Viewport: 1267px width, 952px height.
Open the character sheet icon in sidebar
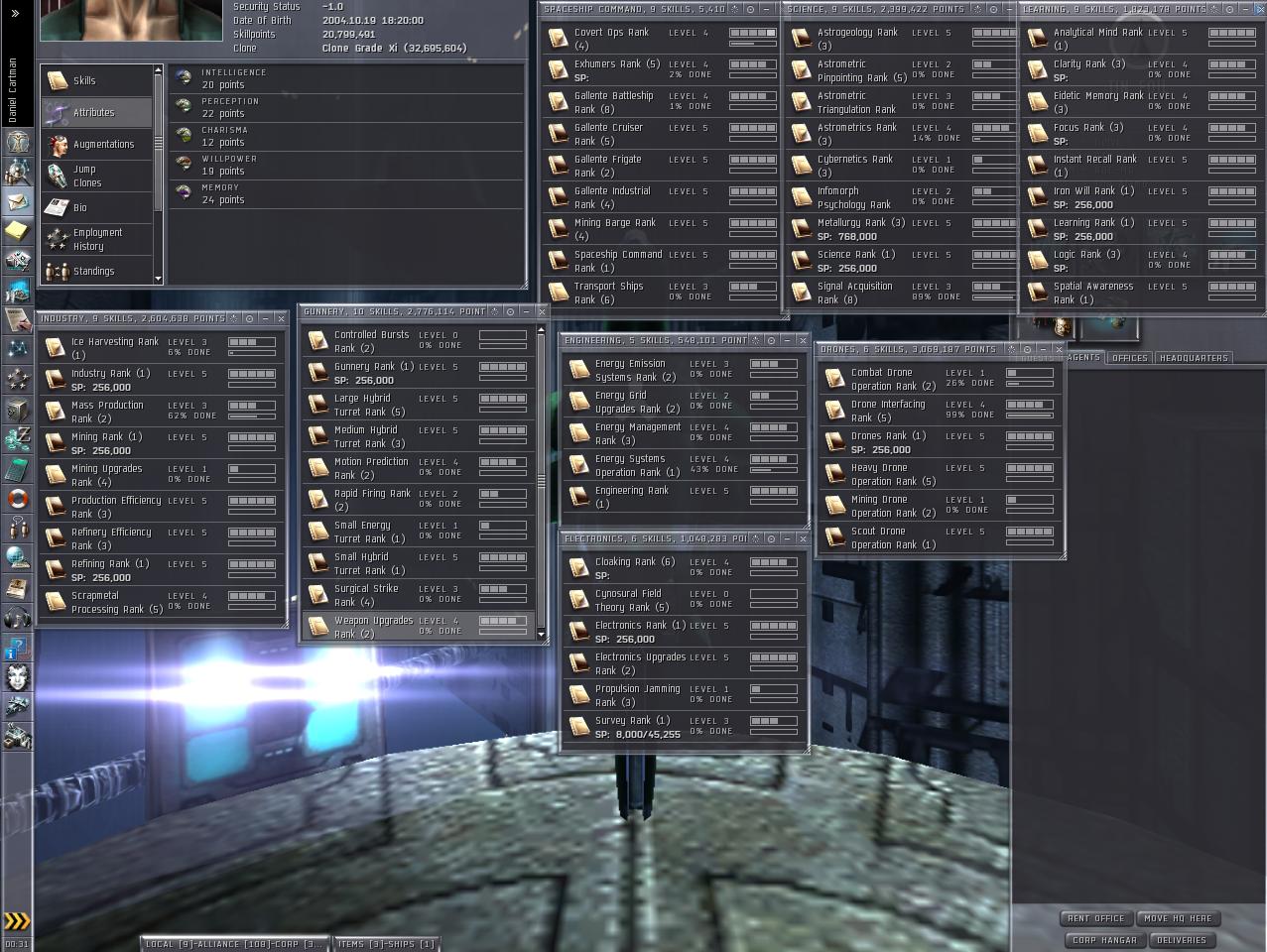tap(17, 141)
